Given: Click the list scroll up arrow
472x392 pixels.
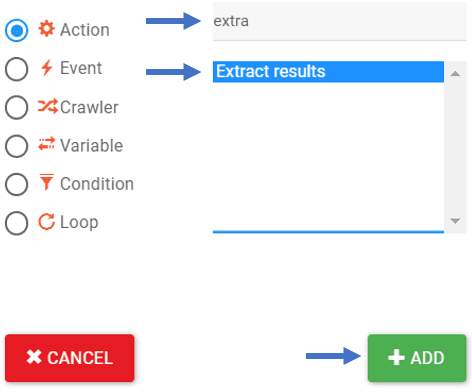Looking at the screenshot, I should pos(455,74).
